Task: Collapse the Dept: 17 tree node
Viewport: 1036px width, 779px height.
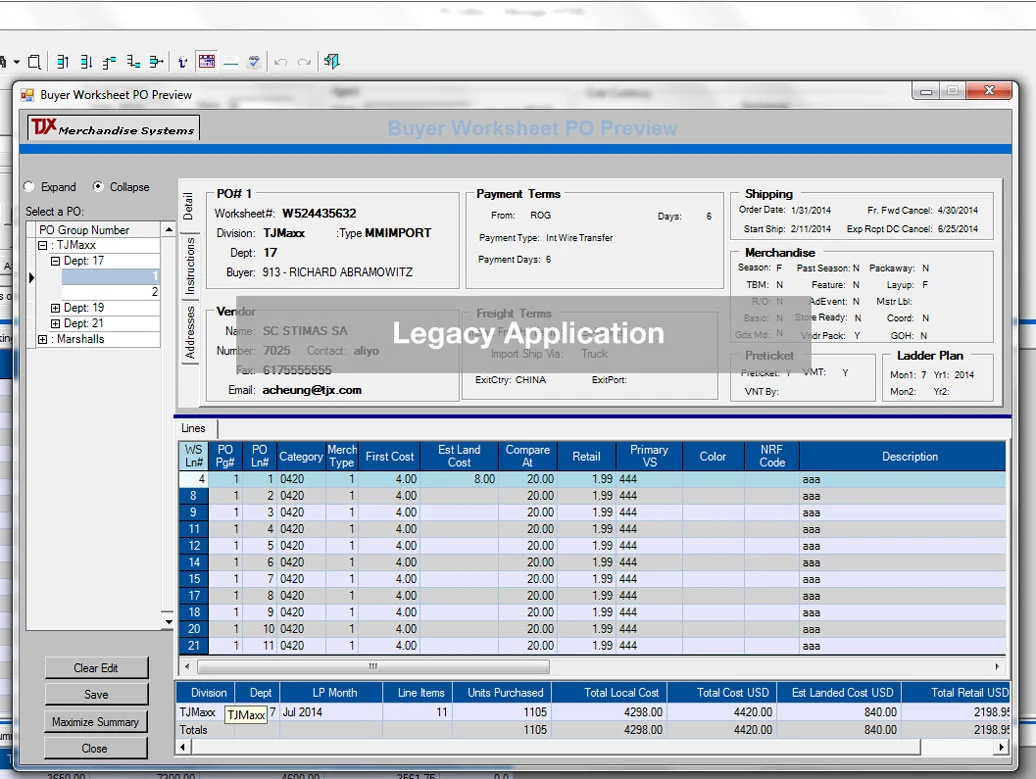Action: (56, 262)
